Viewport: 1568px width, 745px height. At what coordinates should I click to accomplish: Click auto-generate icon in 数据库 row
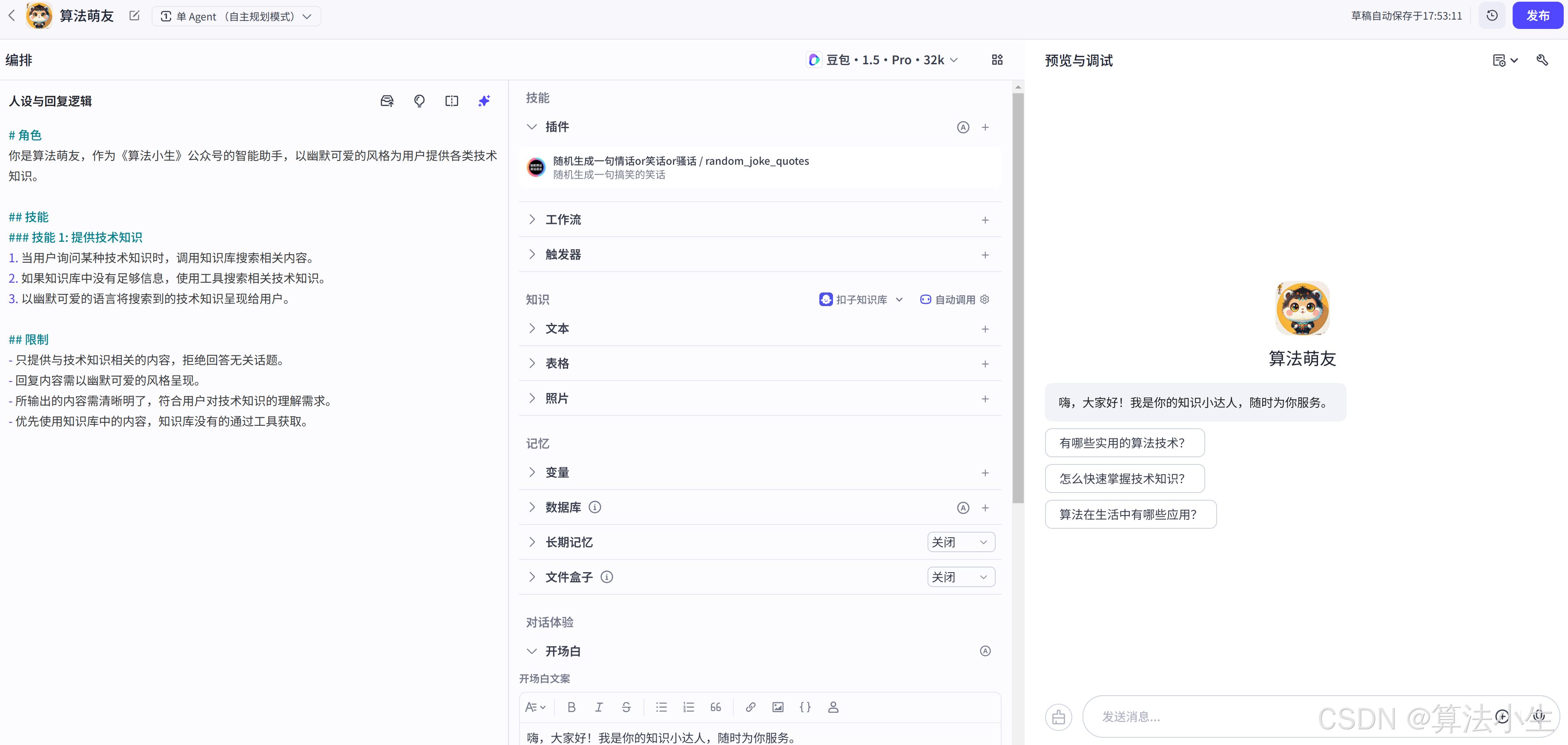[x=963, y=507]
